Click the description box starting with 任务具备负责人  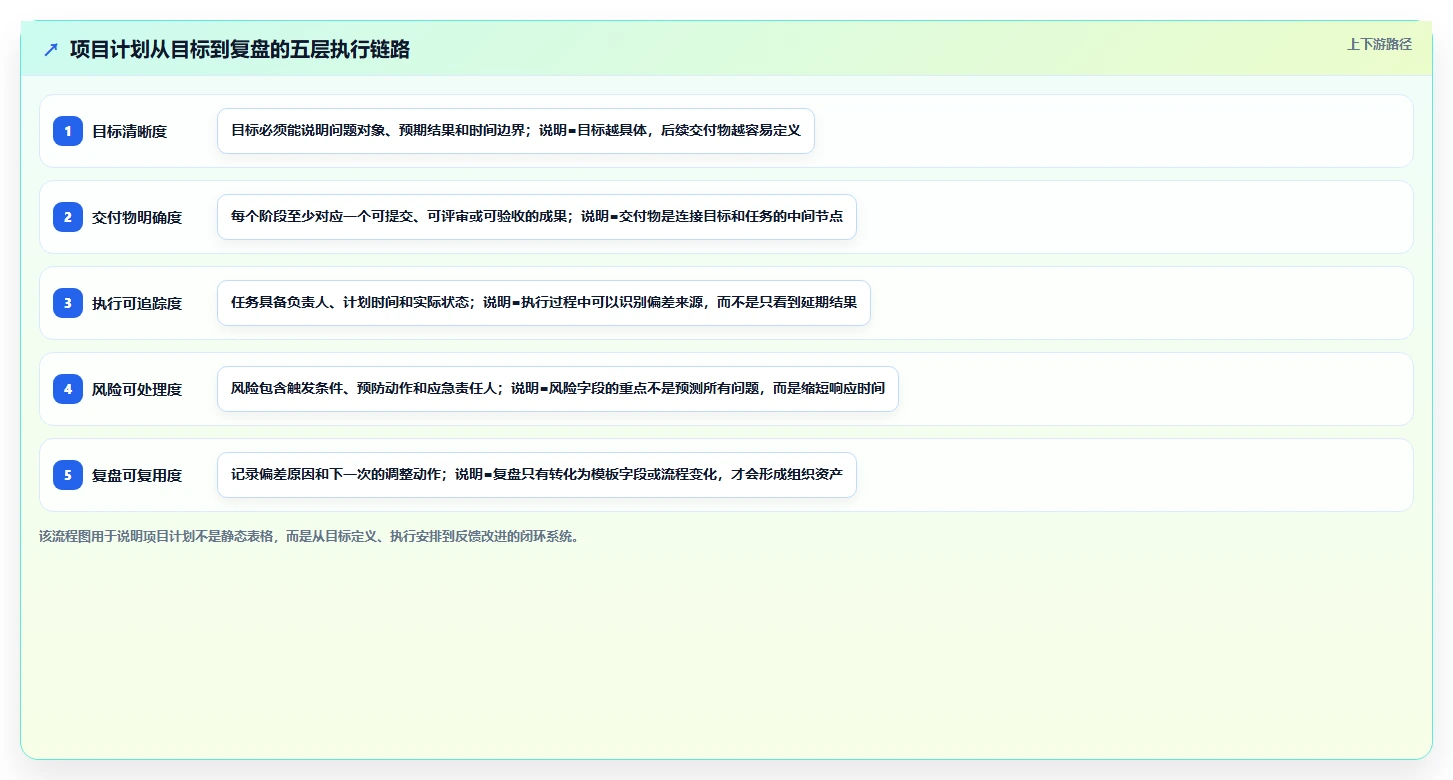(544, 303)
